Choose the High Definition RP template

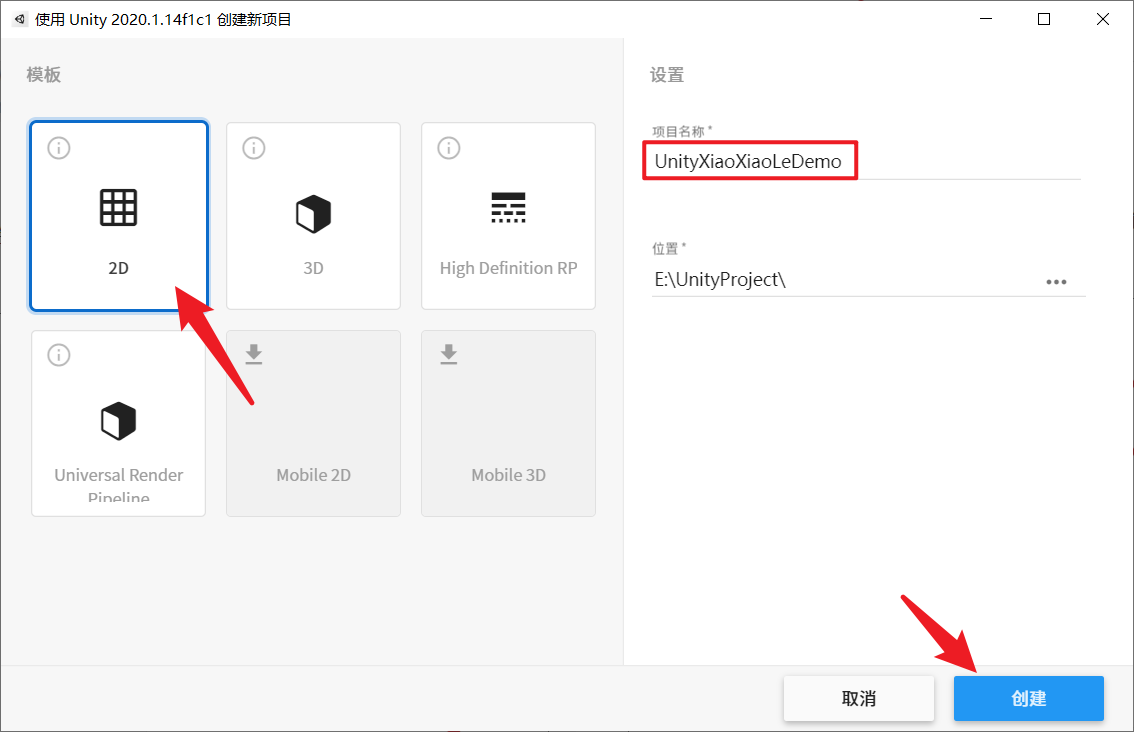(508, 216)
